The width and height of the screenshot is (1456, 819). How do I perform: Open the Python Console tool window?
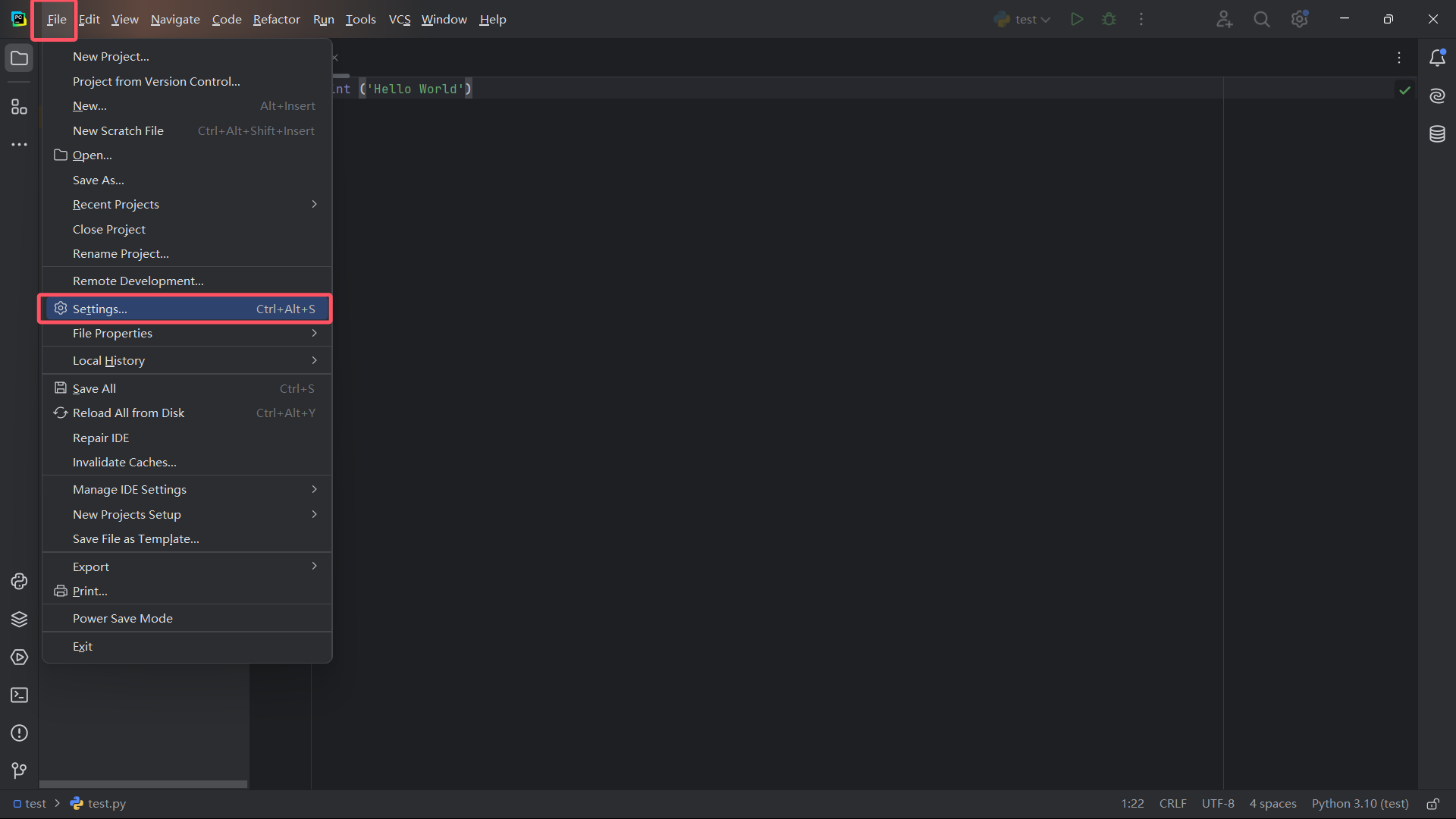(x=19, y=582)
